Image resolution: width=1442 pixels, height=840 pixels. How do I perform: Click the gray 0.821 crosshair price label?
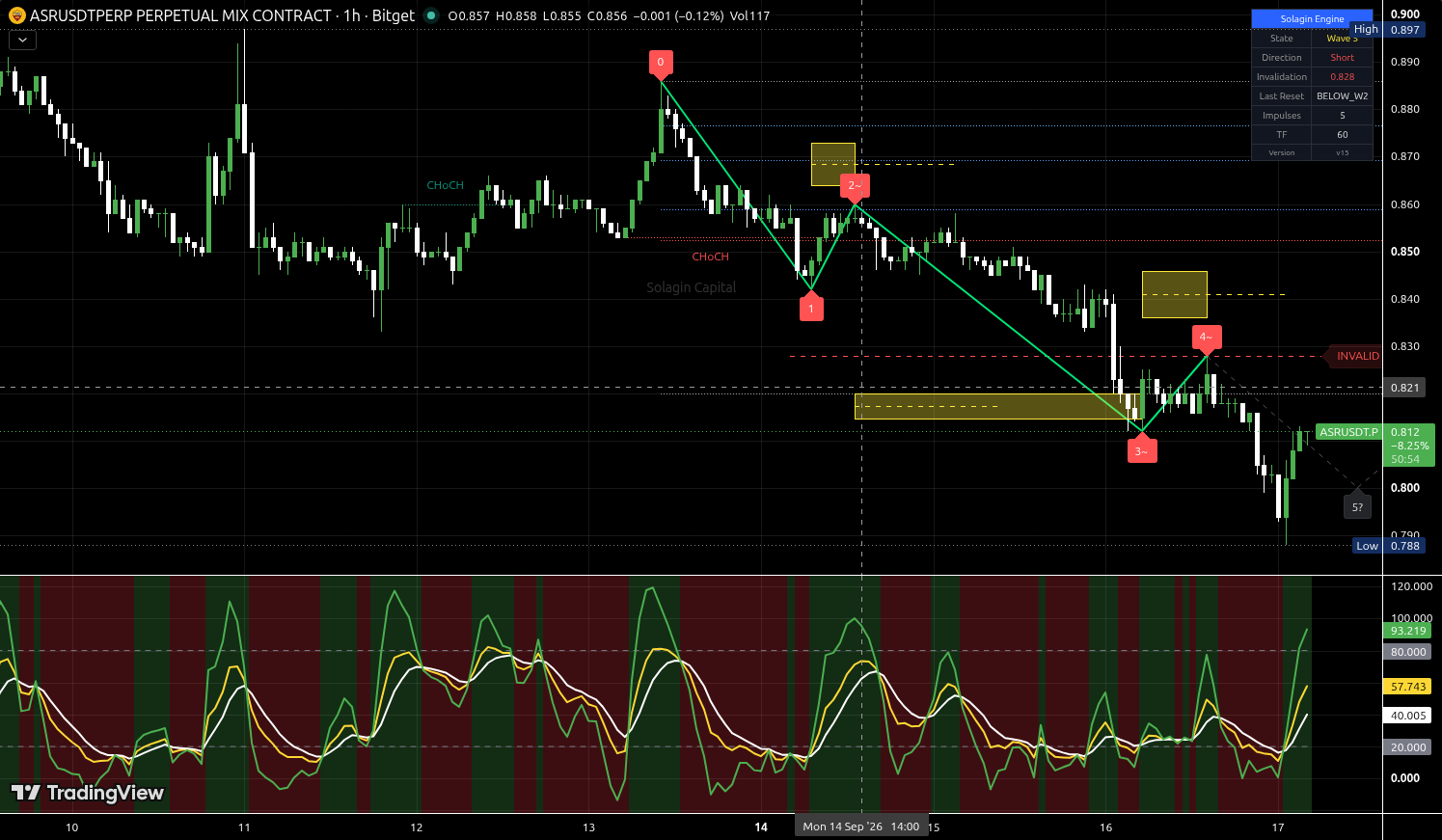click(1404, 388)
